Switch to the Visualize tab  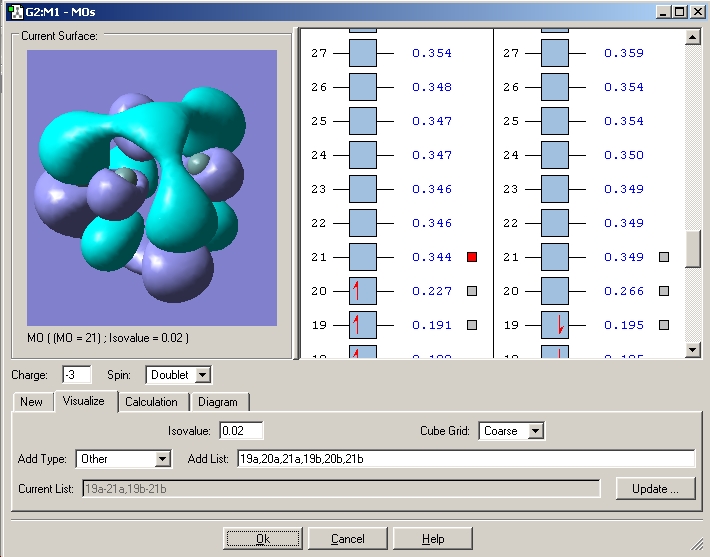(x=84, y=401)
